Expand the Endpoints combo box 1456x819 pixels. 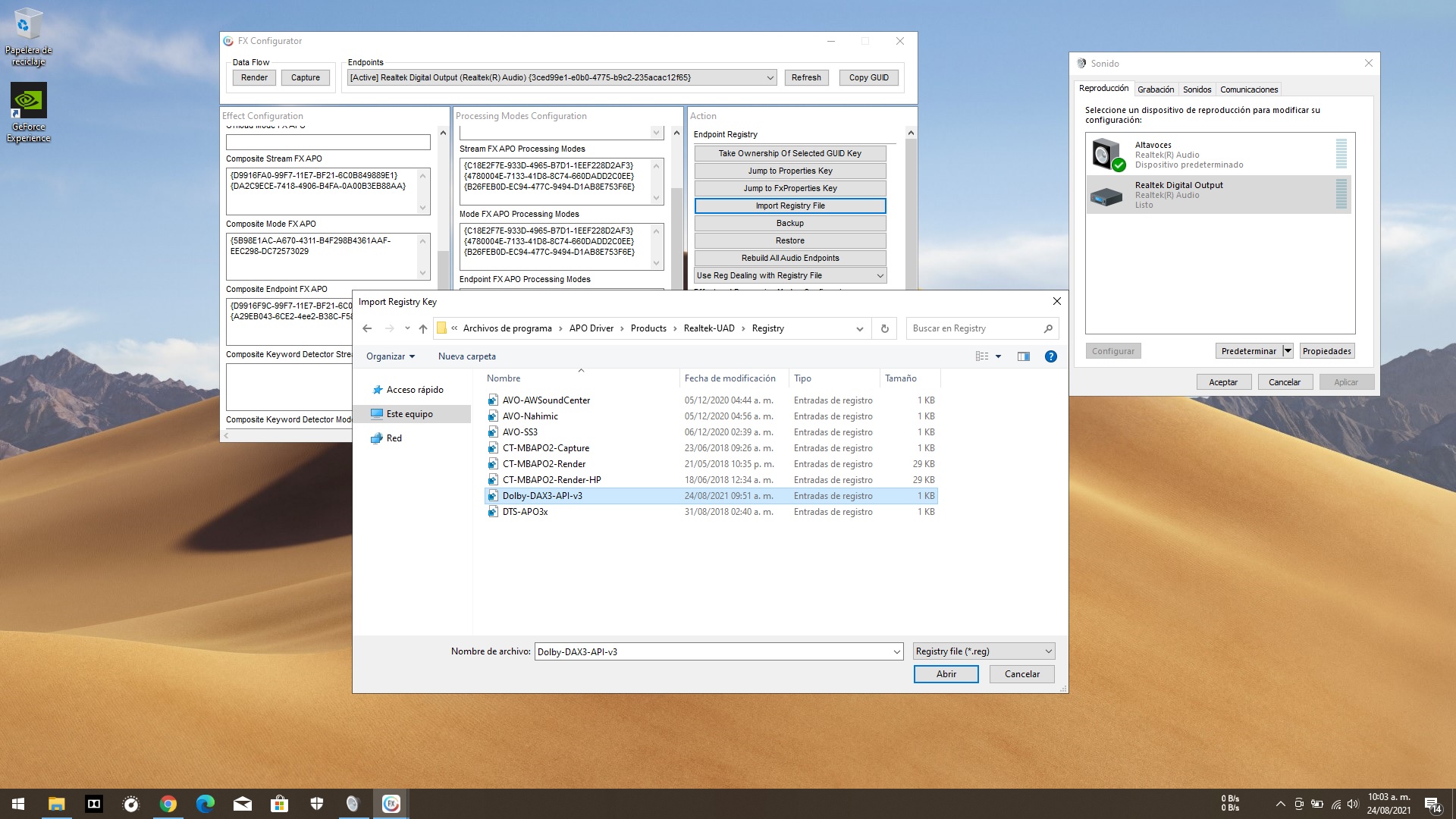pos(770,77)
